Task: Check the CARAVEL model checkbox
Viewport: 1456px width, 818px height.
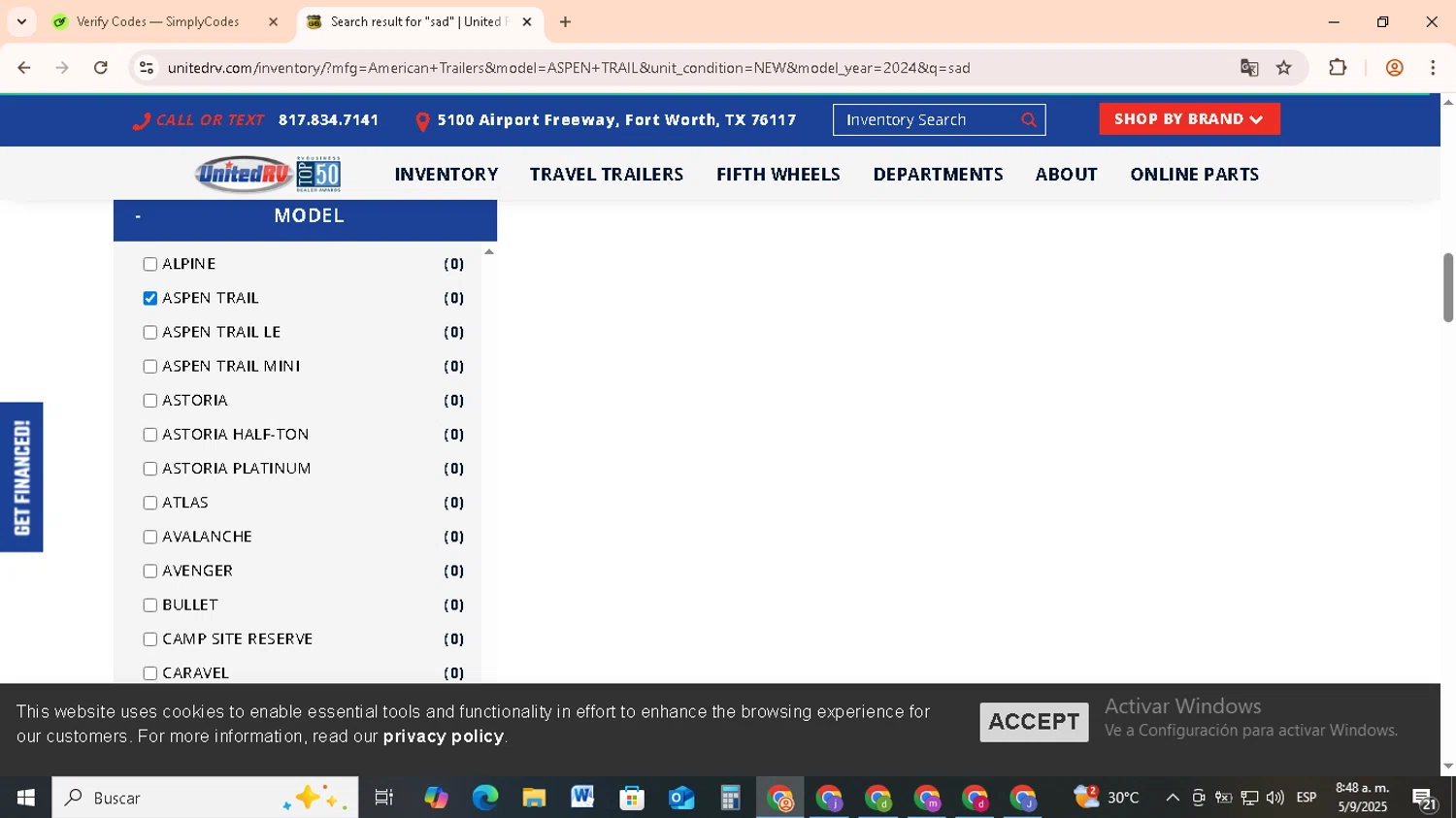Action: [150, 673]
